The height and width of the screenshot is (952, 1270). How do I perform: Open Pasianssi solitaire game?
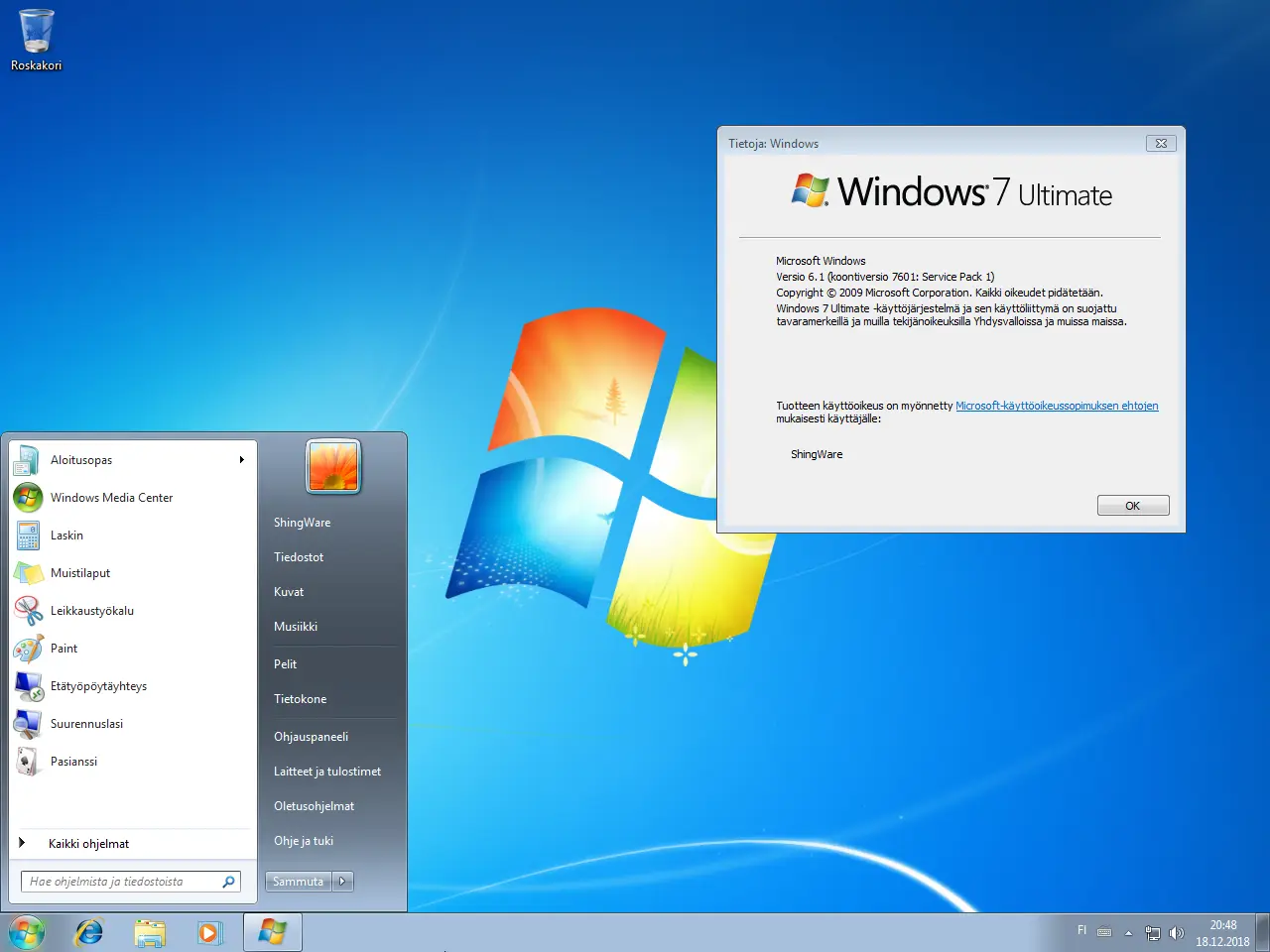pyautogui.click(x=72, y=762)
